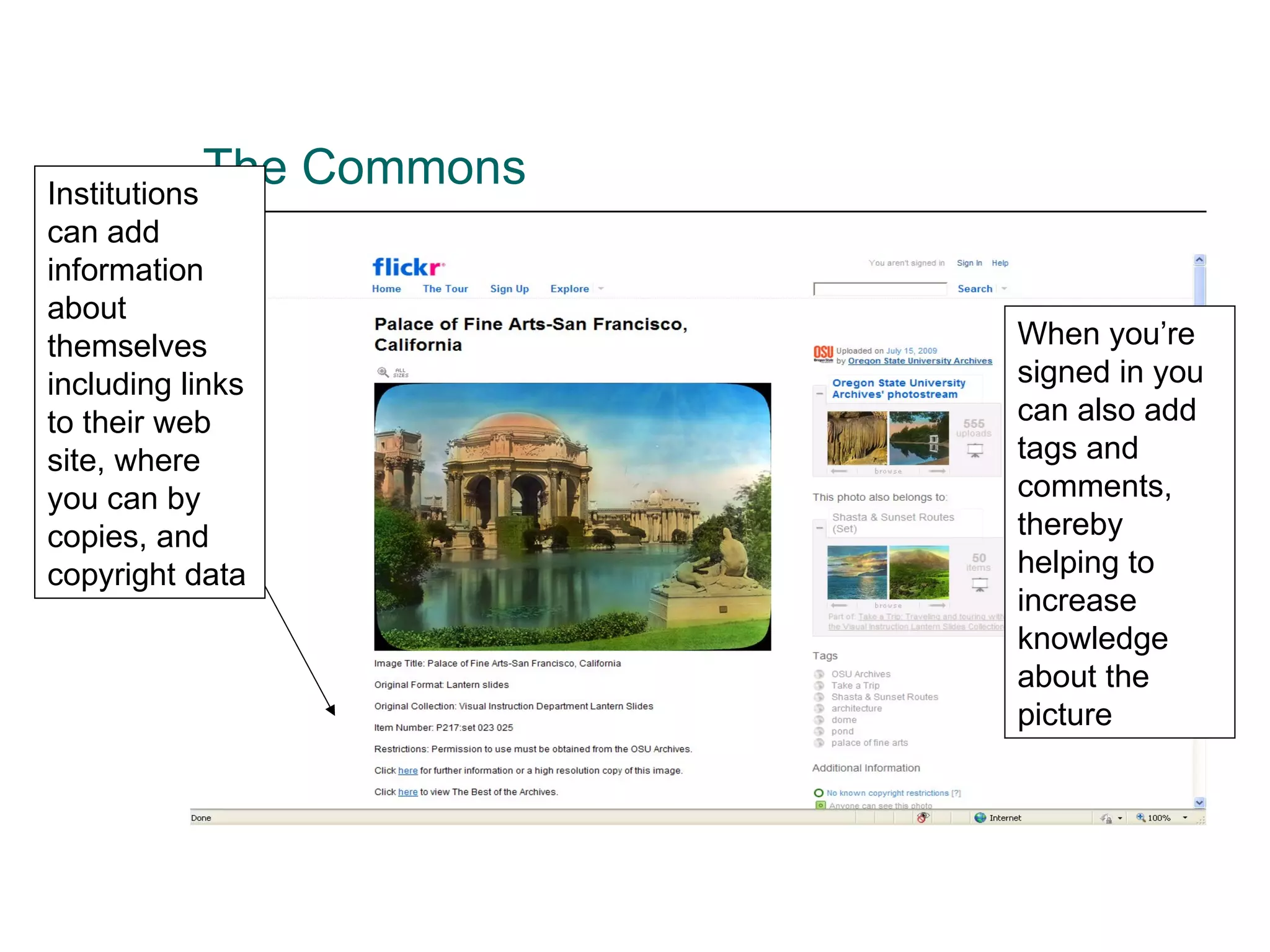Open the cave formation thumbnail in photostream
The height and width of the screenshot is (952, 1270).
point(856,438)
